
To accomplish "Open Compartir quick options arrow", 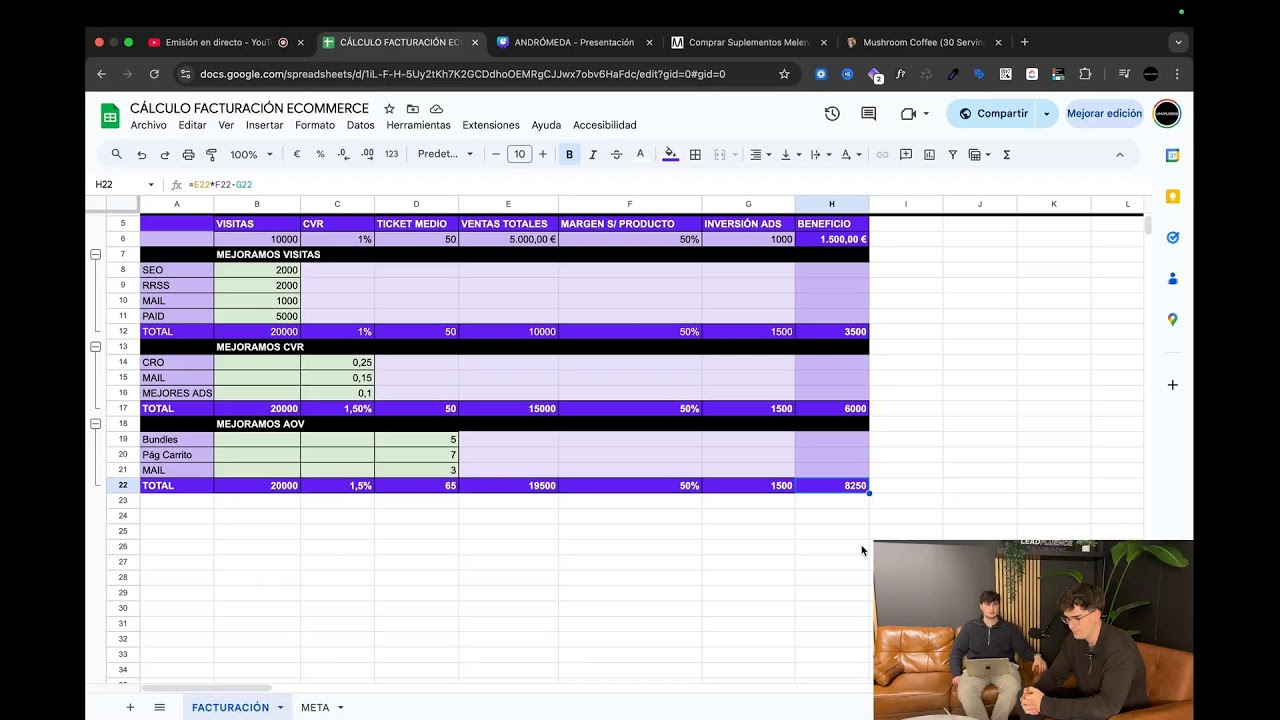I will [x=1047, y=113].
